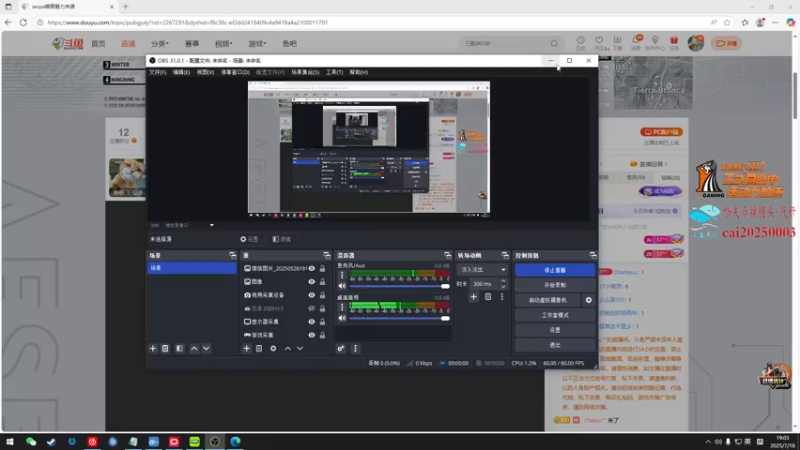
Task: Pop out the Controls dock
Action: pos(593,255)
